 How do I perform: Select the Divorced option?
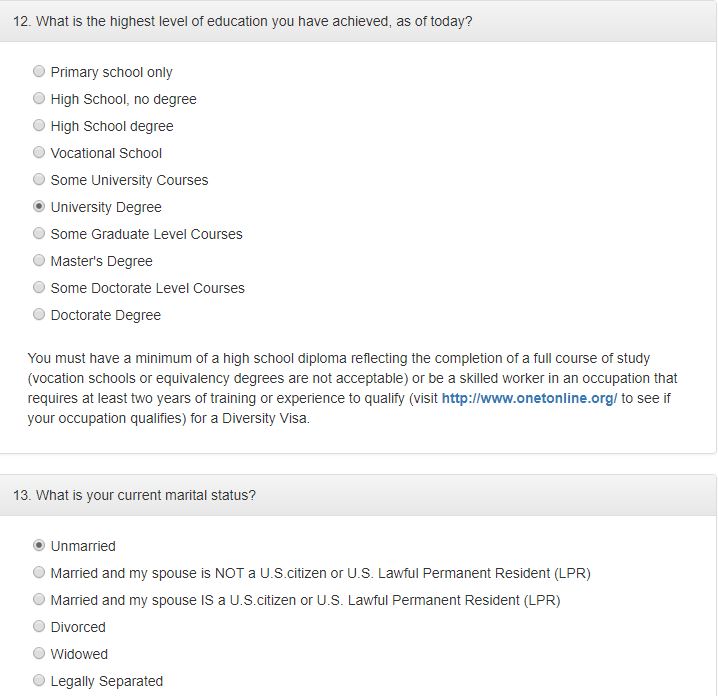(39, 627)
